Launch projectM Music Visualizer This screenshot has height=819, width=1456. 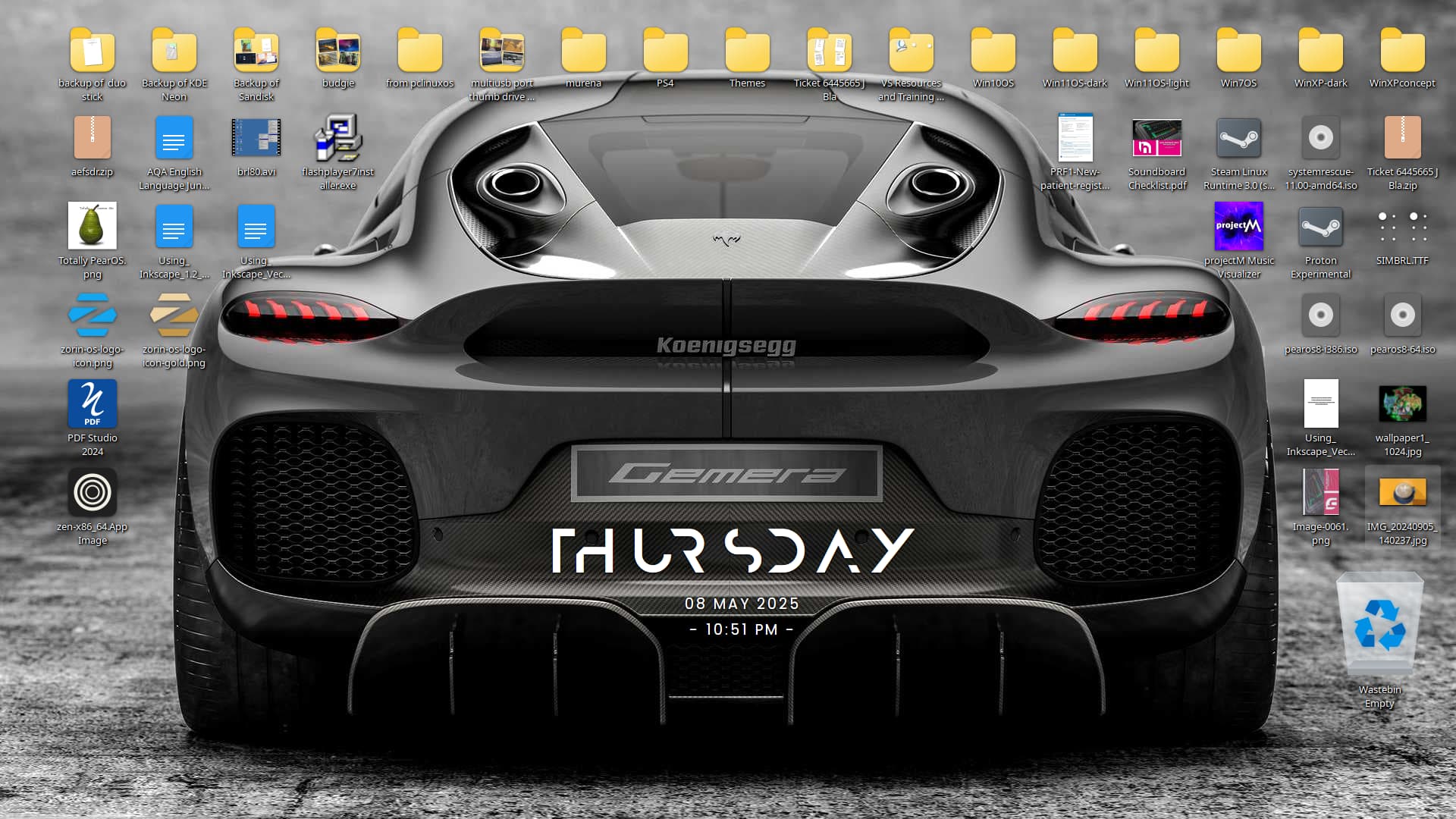click(1238, 226)
